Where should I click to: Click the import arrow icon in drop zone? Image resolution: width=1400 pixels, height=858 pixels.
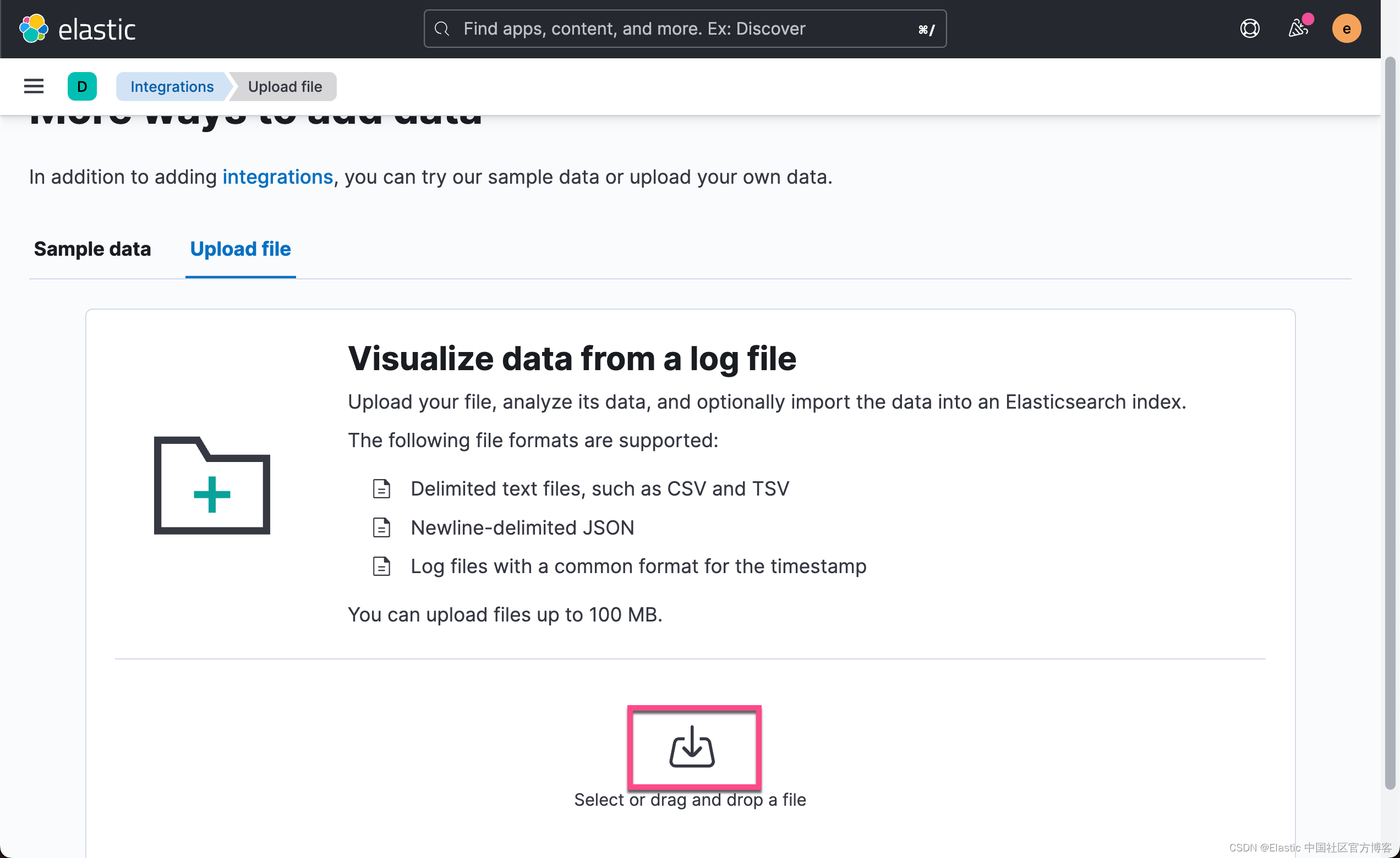(693, 747)
